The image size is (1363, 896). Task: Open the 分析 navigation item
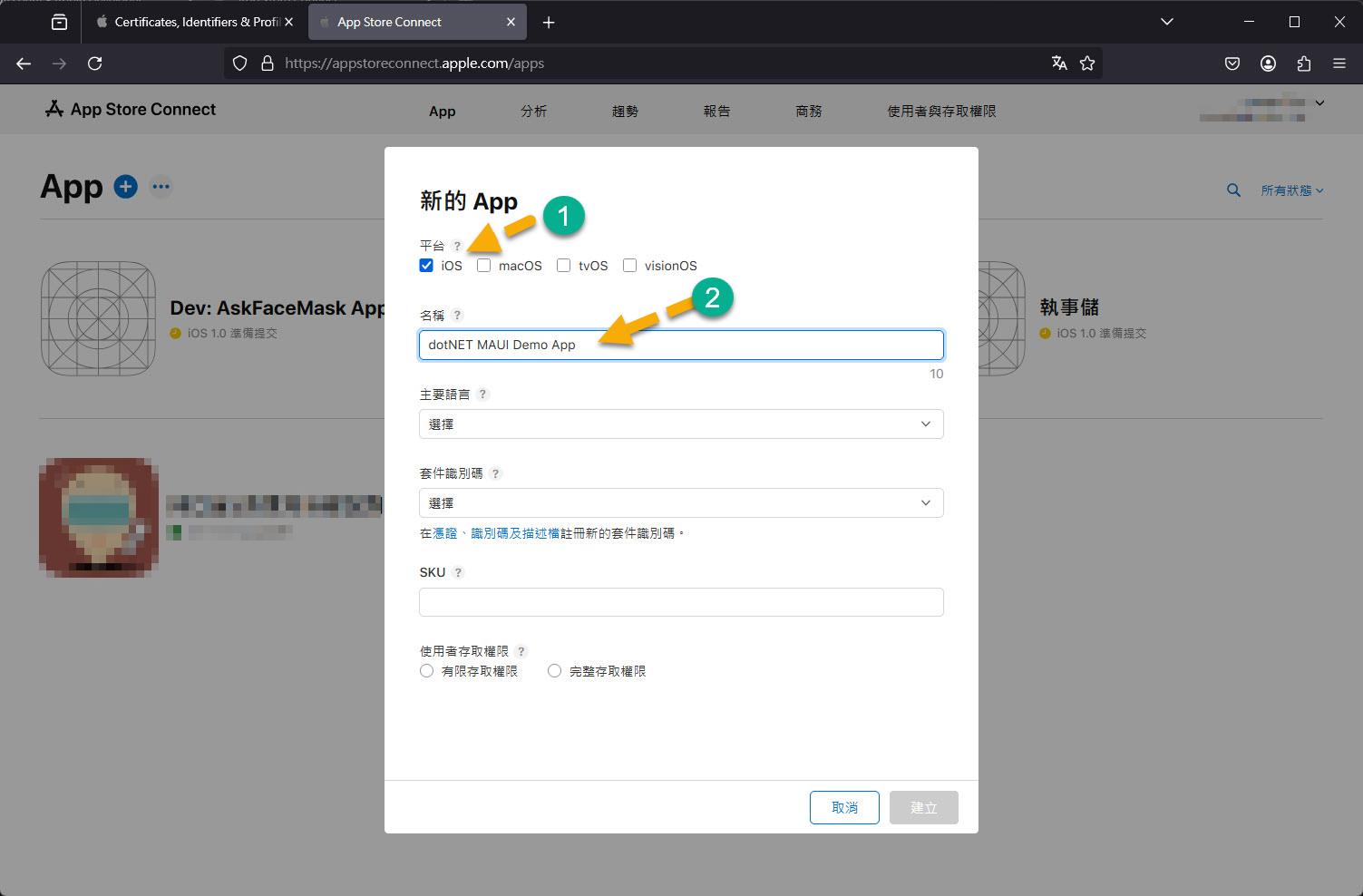[x=533, y=112]
